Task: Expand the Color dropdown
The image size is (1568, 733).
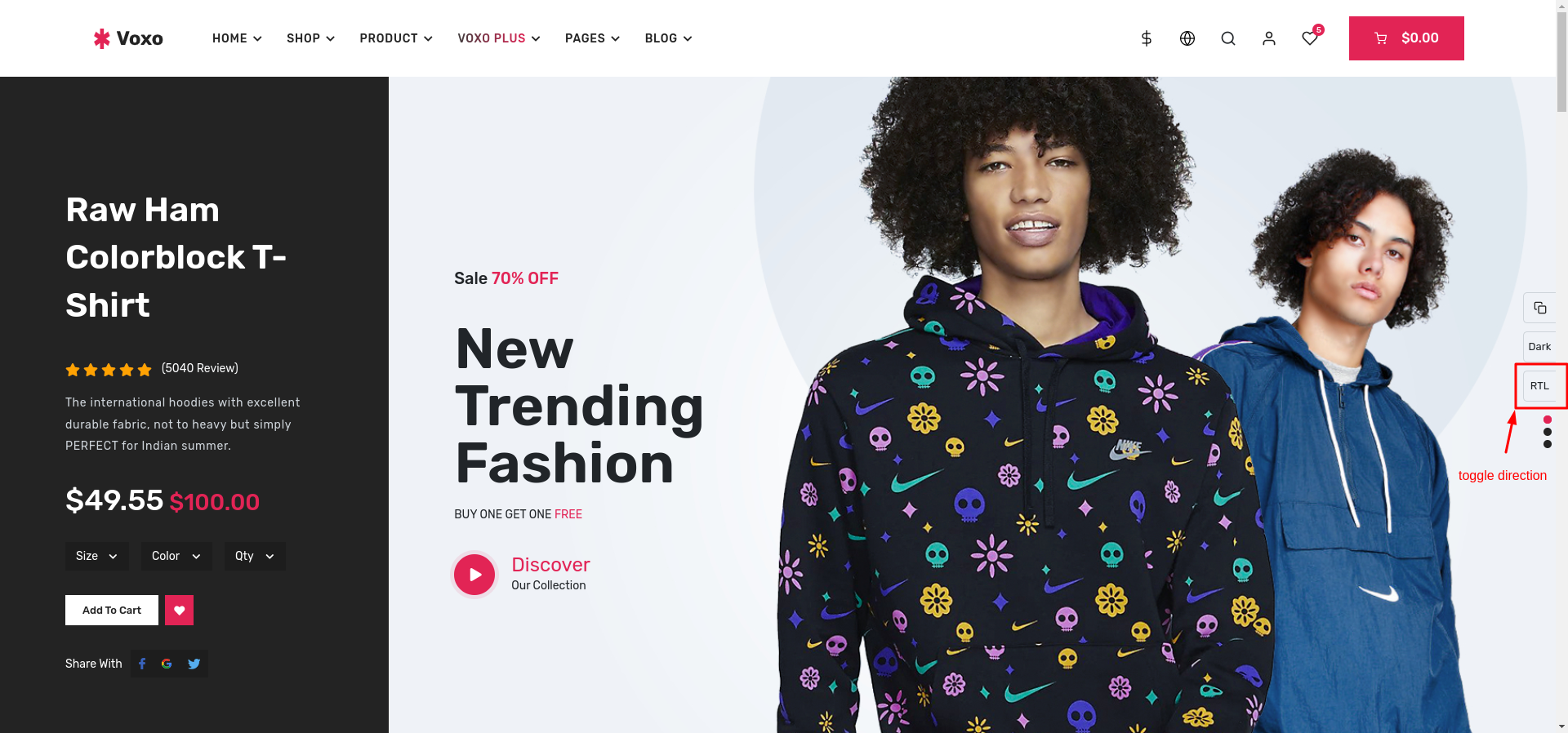Action: coord(176,556)
